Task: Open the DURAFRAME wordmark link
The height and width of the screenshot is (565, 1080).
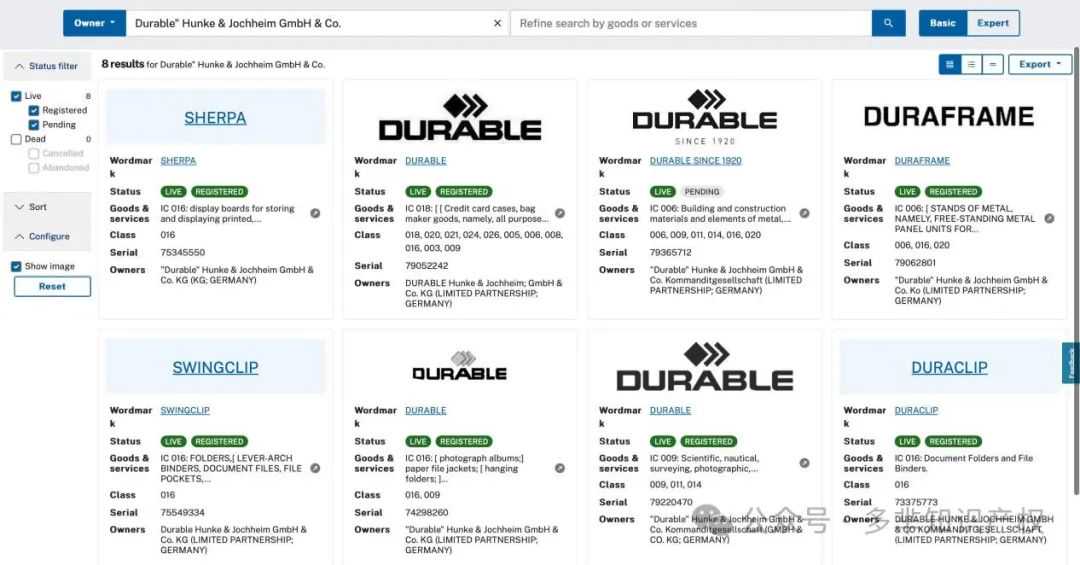Action: tap(922, 161)
